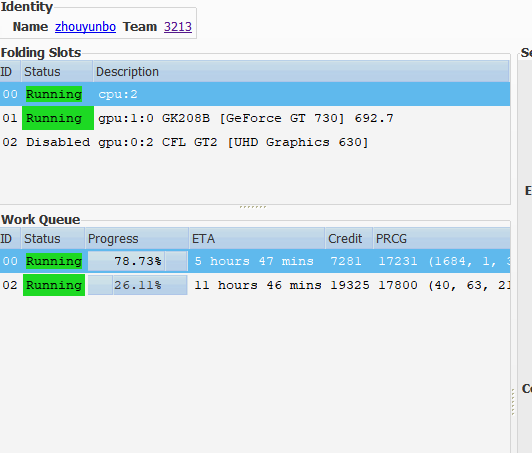Select the disabled UHD Graphics 630 slot

pos(255,142)
